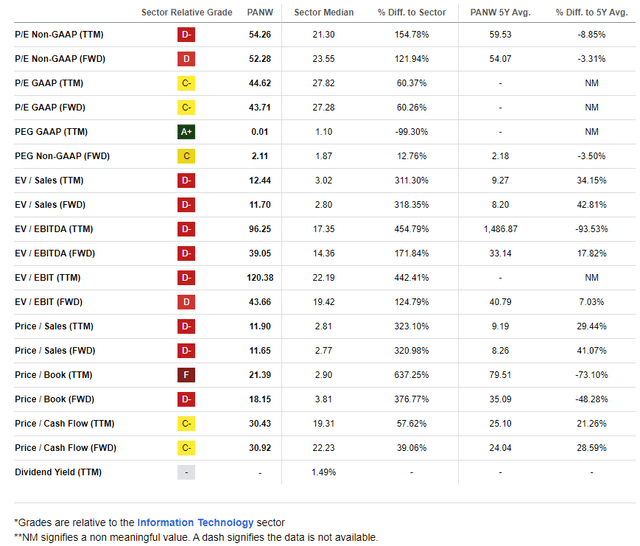Click the P/E Non-GAAP (TTM) row label

[59, 35]
